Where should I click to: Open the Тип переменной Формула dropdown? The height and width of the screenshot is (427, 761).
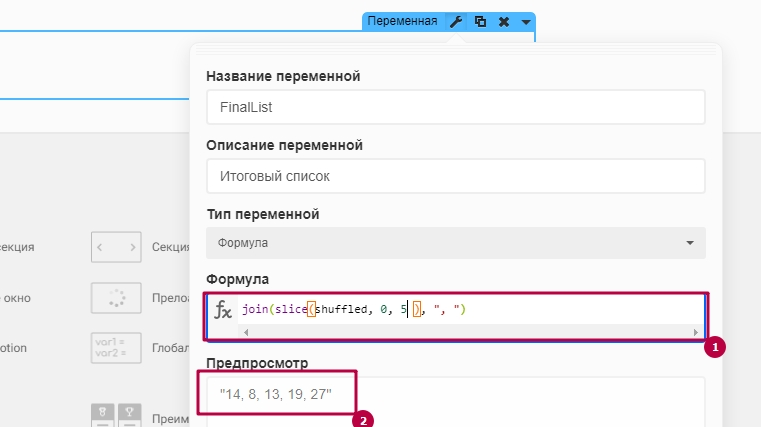(456, 243)
